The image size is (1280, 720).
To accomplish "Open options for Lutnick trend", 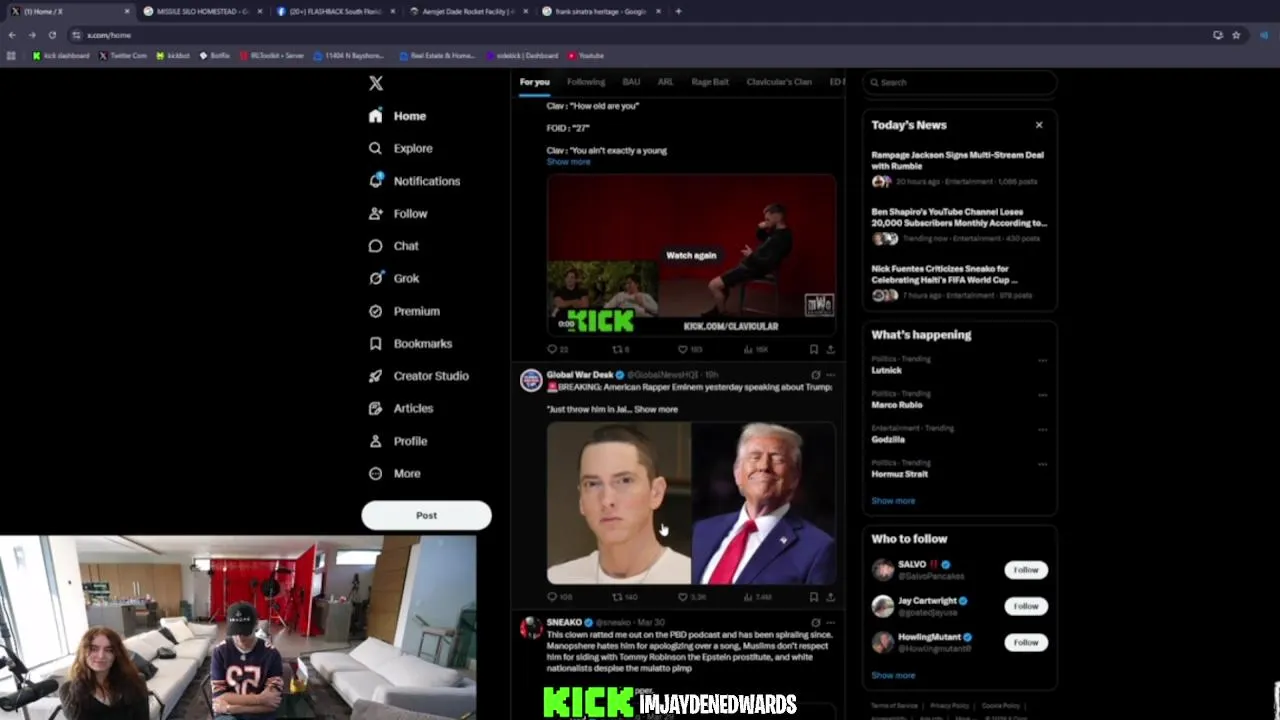I will [x=1042, y=360].
